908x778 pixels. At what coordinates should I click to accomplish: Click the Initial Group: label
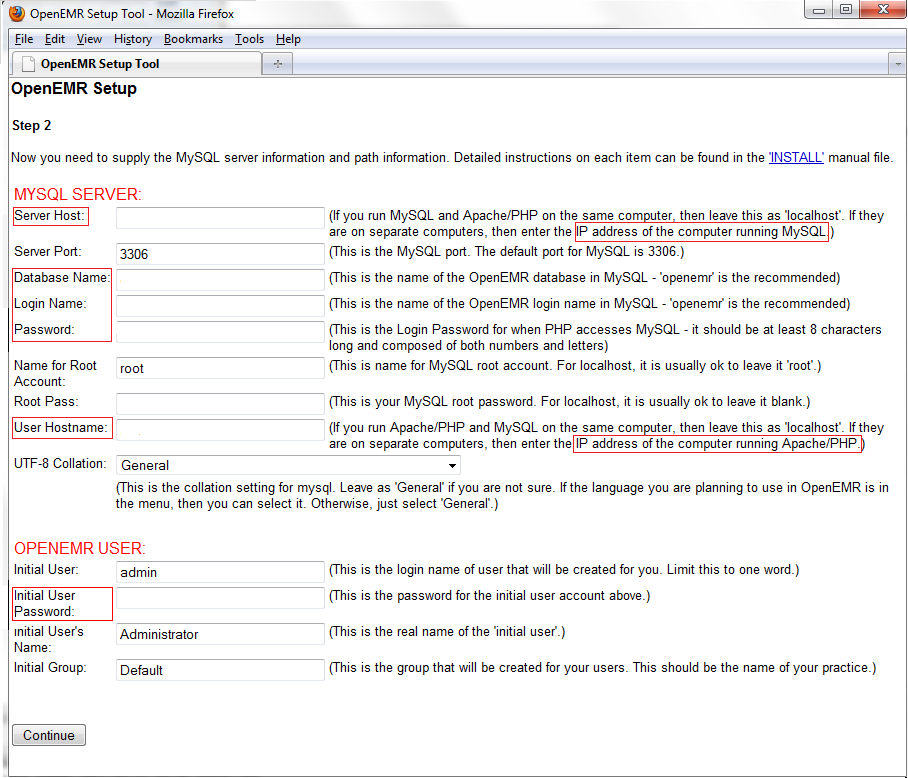[50, 667]
